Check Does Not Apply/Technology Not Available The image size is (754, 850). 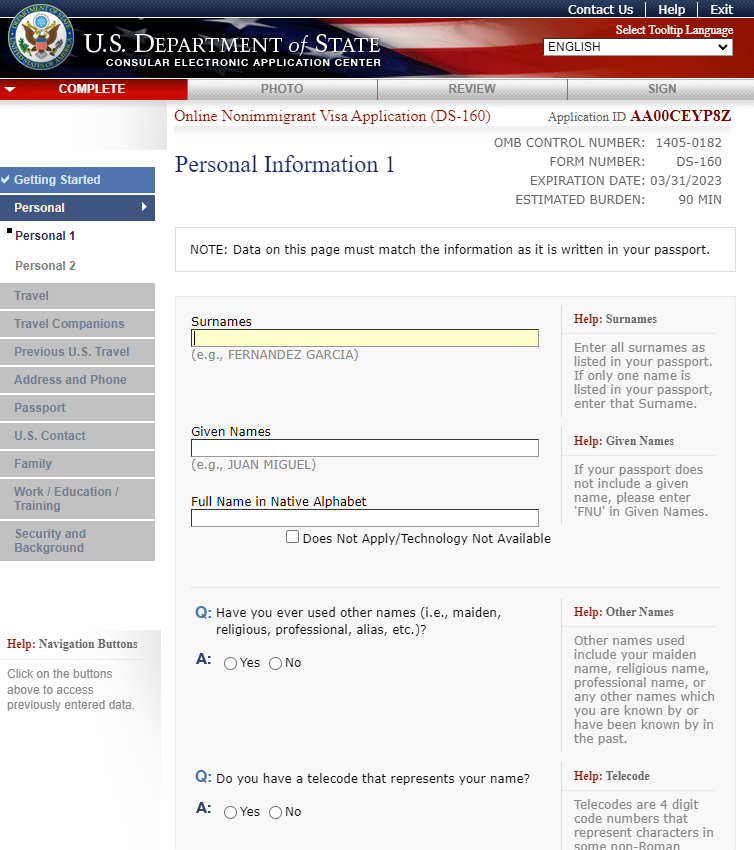[292, 537]
